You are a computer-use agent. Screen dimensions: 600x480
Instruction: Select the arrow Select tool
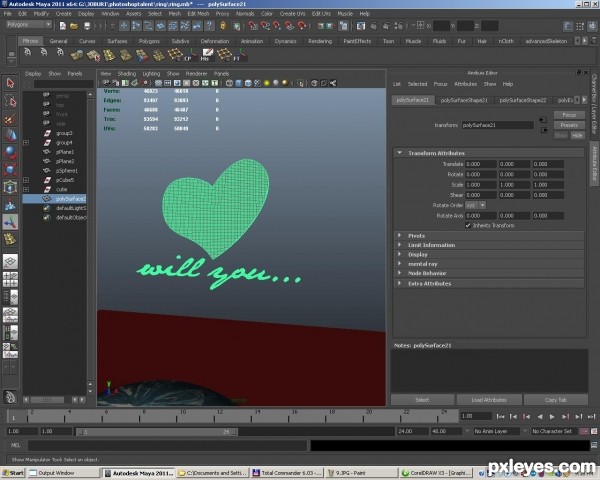pos(10,83)
